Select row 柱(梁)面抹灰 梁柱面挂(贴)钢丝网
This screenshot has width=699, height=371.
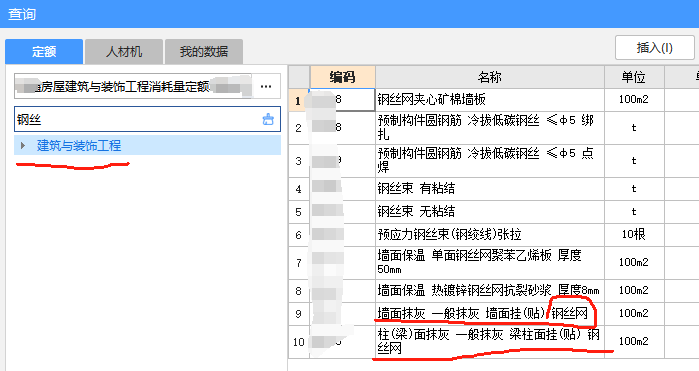click(490, 342)
